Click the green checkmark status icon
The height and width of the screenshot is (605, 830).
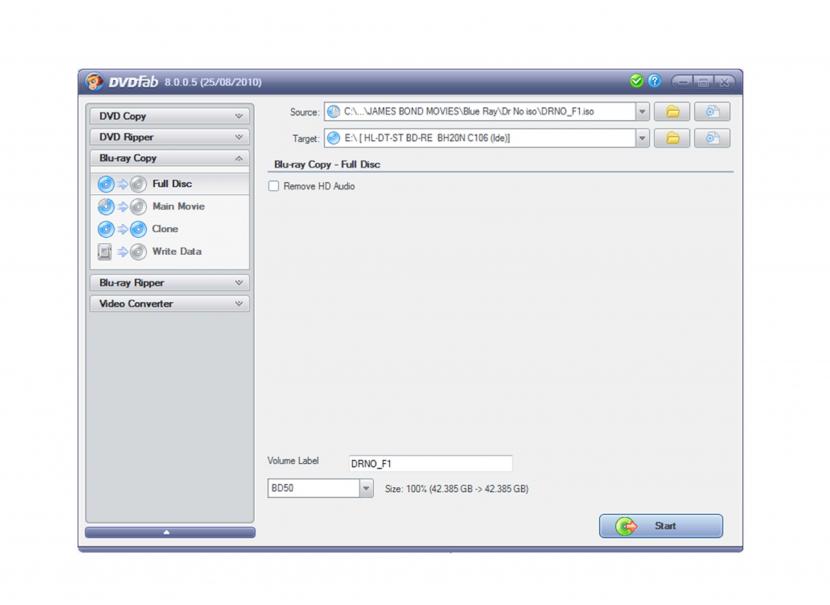coord(637,81)
